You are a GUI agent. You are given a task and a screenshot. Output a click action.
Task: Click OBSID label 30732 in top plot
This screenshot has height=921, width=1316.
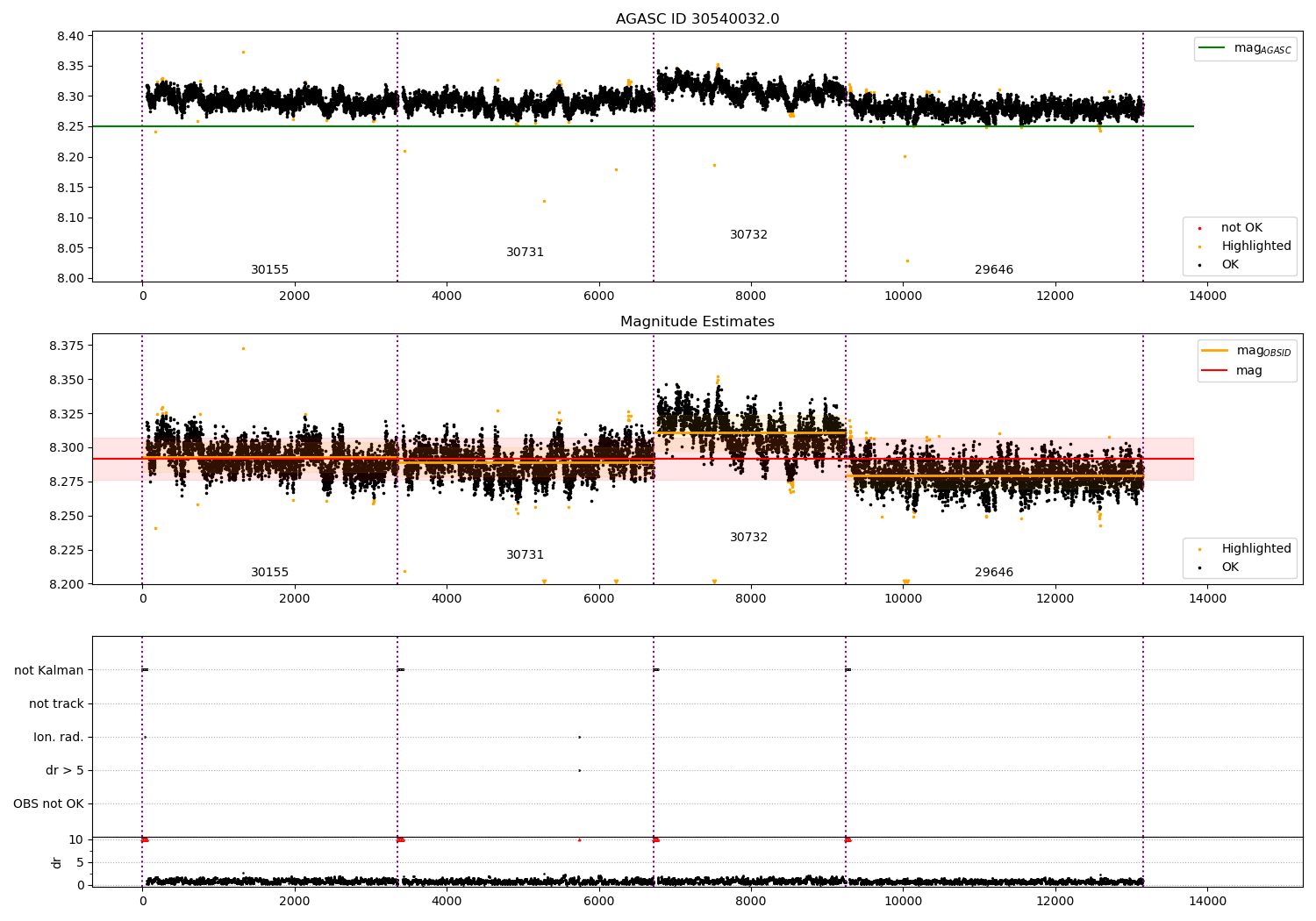pos(748,235)
